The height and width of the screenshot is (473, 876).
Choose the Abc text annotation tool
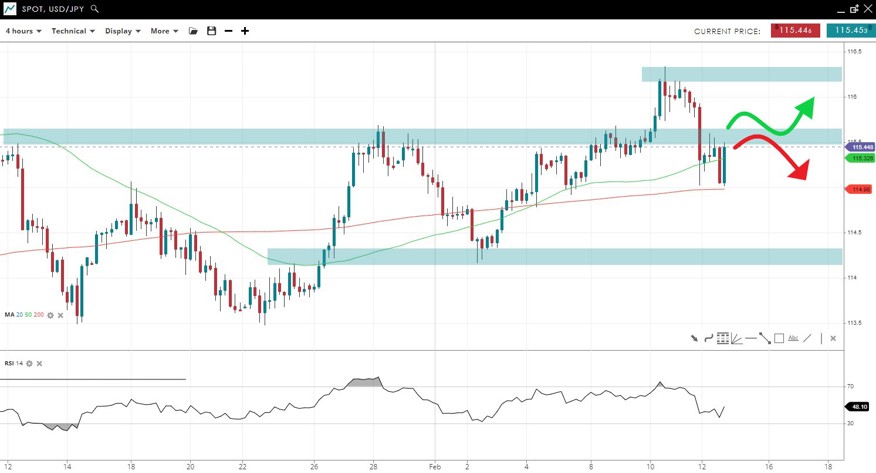click(x=793, y=338)
